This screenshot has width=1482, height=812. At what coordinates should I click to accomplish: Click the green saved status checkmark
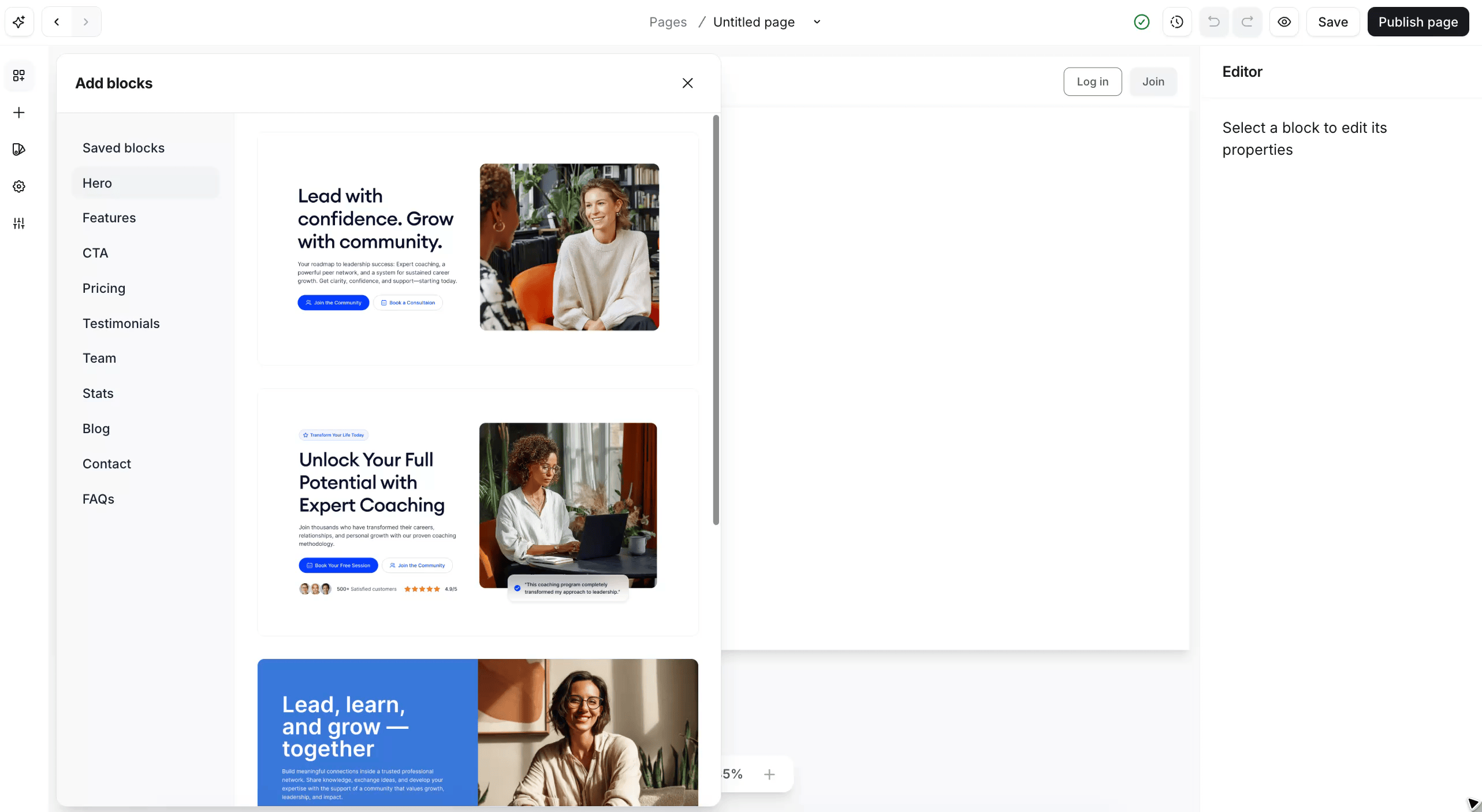click(1142, 22)
